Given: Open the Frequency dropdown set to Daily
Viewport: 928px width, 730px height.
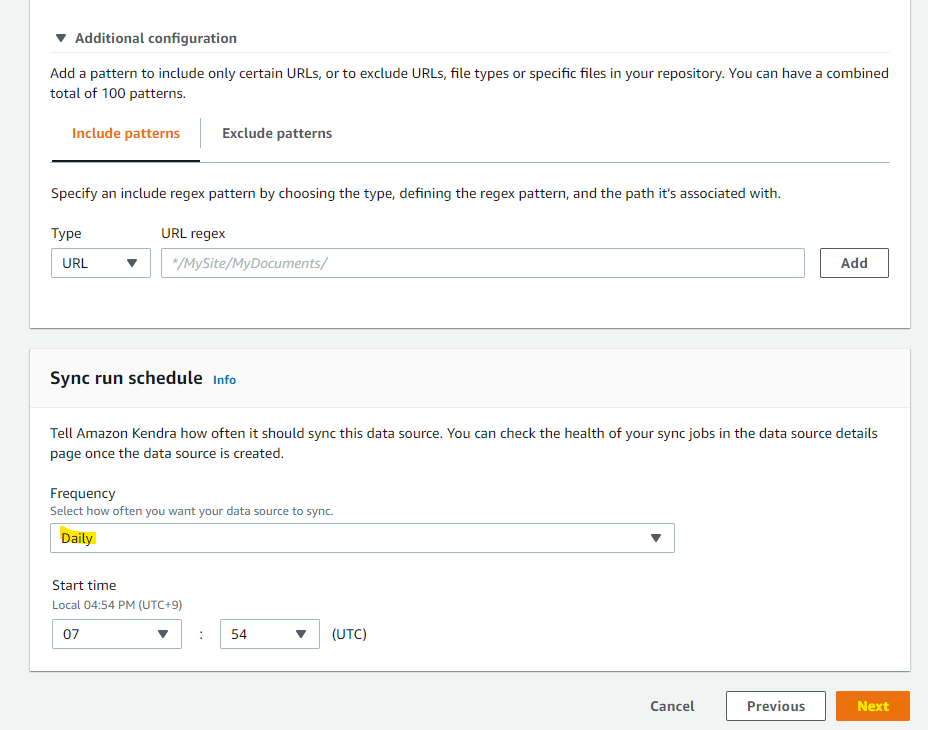Looking at the screenshot, I should coord(363,537).
